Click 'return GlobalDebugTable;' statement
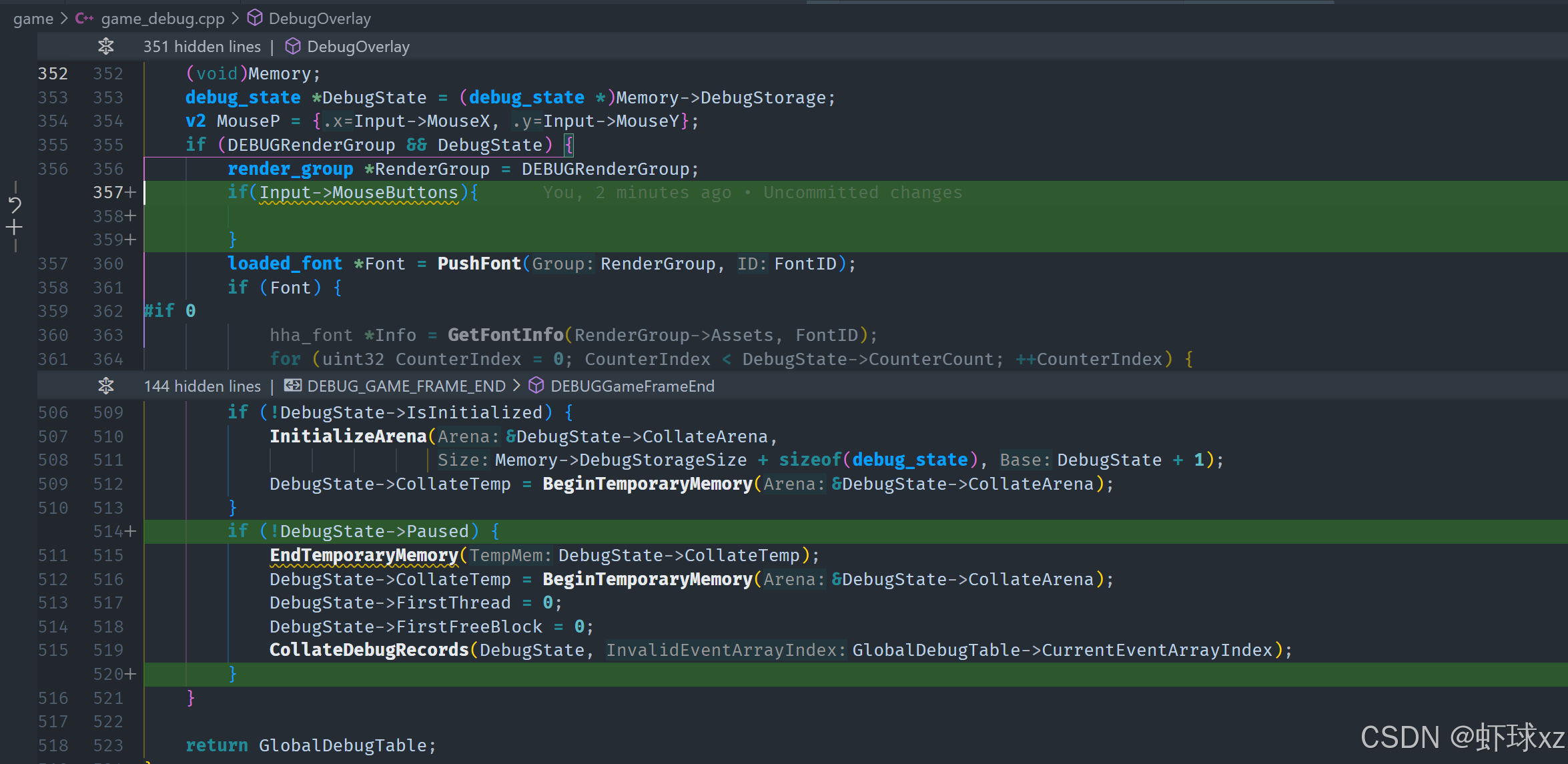The image size is (1568, 764). pyautogui.click(x=311, y=745)
